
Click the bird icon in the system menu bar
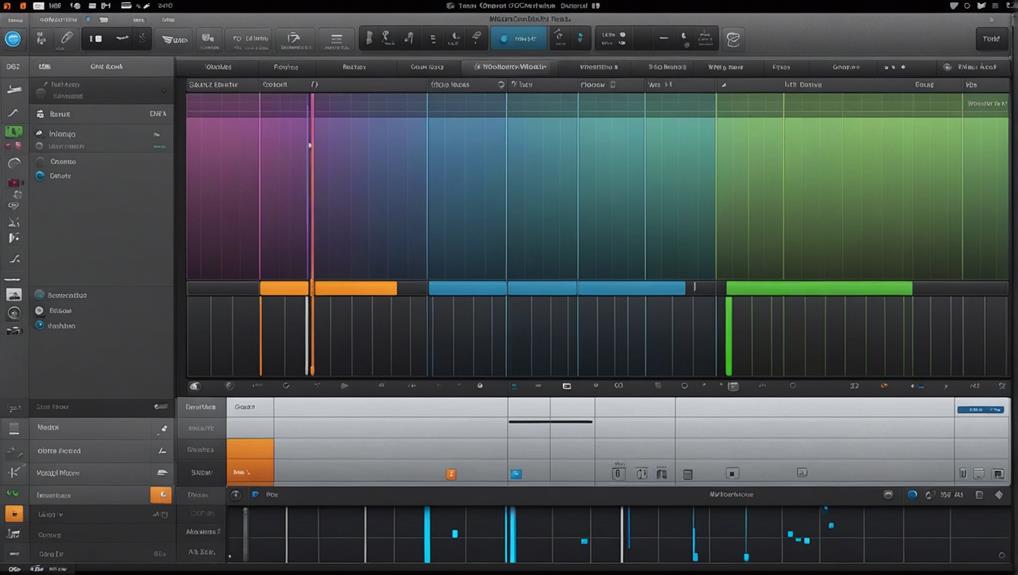(x=981, y=5)
